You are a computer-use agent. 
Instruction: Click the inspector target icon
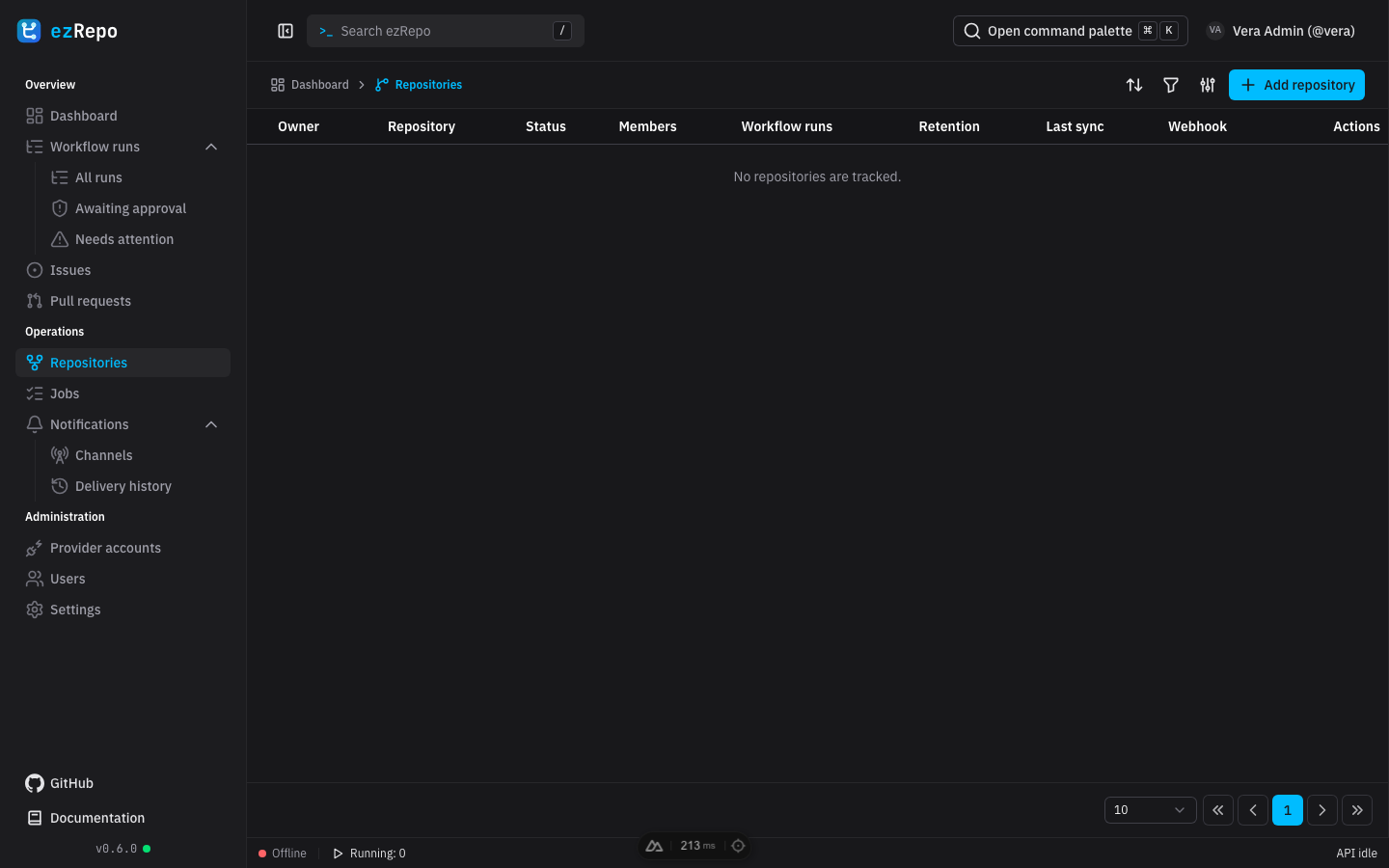click(738, 846)
